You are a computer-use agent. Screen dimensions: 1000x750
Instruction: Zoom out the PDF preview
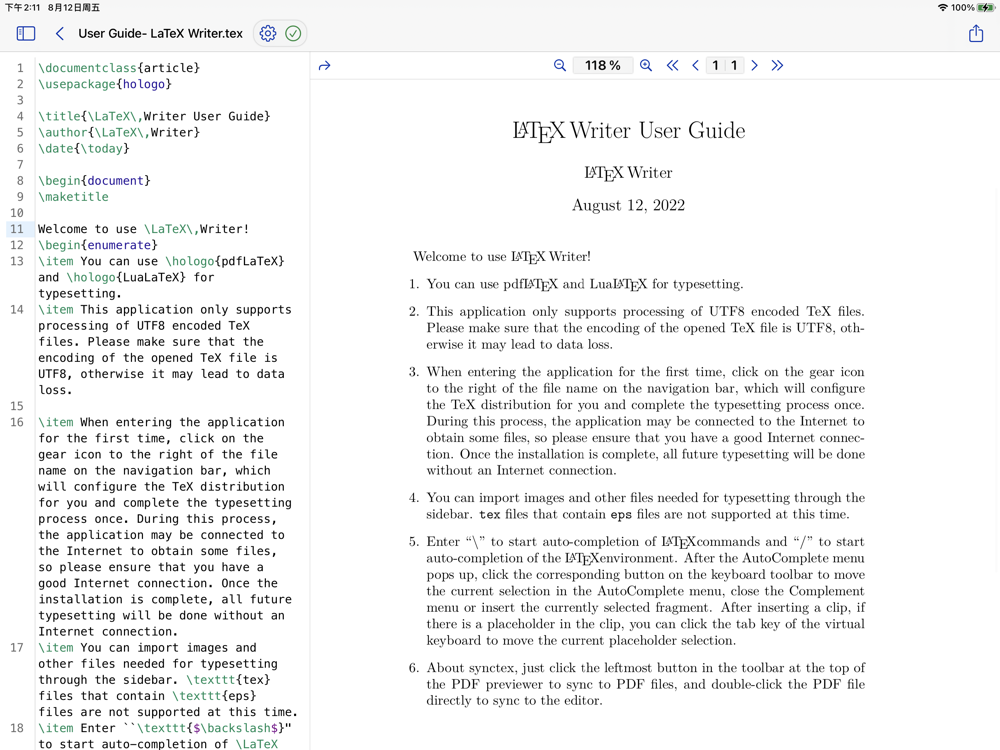(x=560, y=65)
